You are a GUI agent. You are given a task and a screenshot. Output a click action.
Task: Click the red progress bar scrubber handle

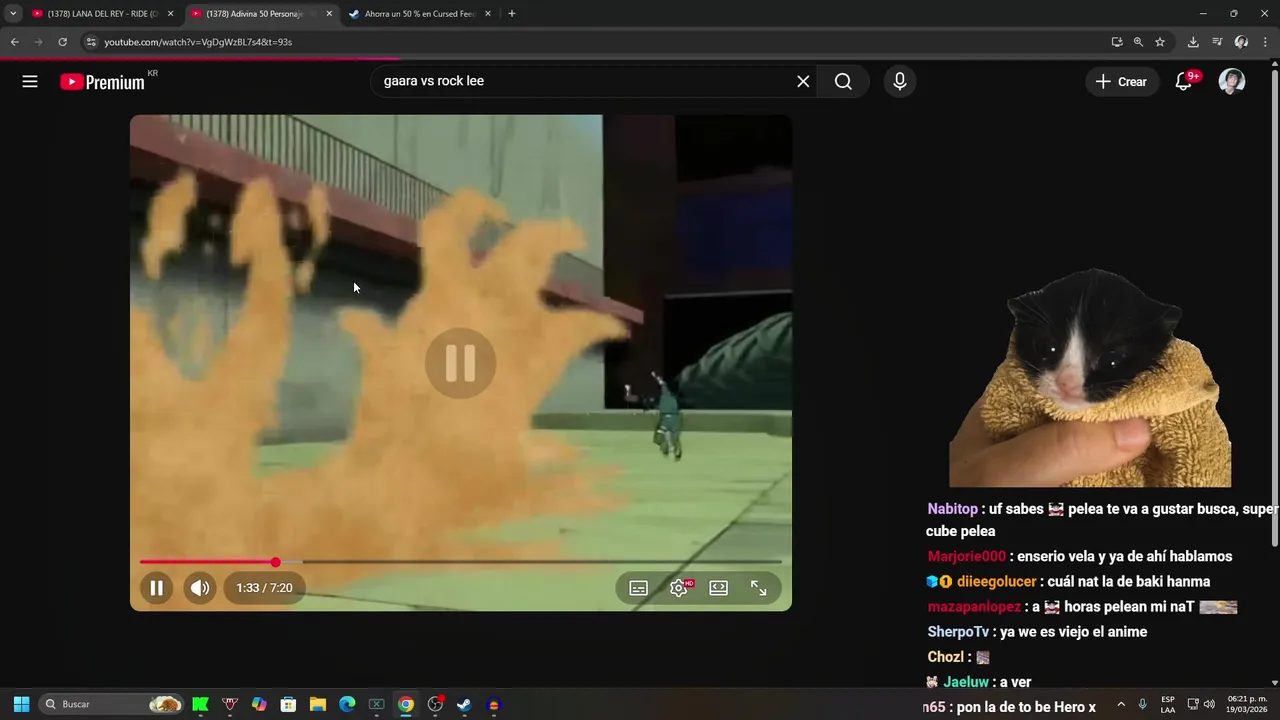pos(275,562)
